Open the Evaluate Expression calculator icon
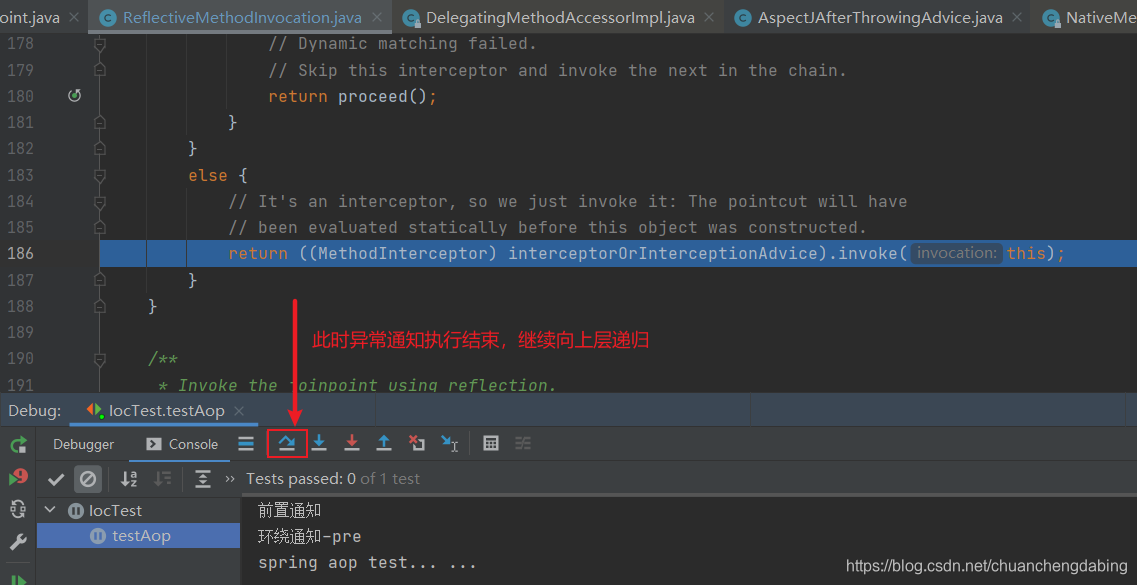The height and width of the screenshot is (585, 1137). (x=491, y=444)
